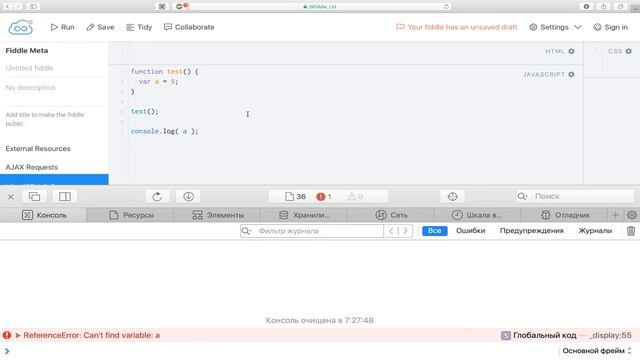Viewport: 640px width, 360px height.
Task: Open the Collaborate option
Action: click(x=189, y=27)
